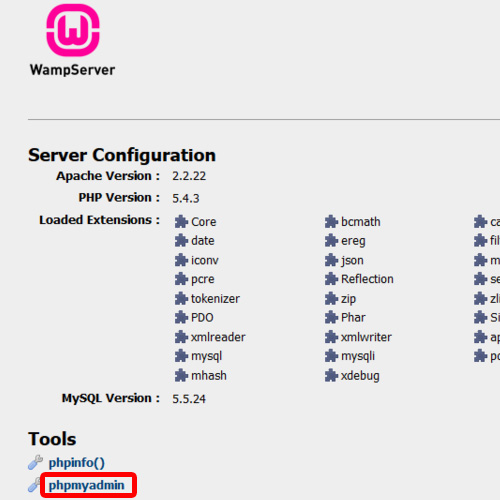
Task: Click the xmlreader extension name
Action: pos(218,337)
